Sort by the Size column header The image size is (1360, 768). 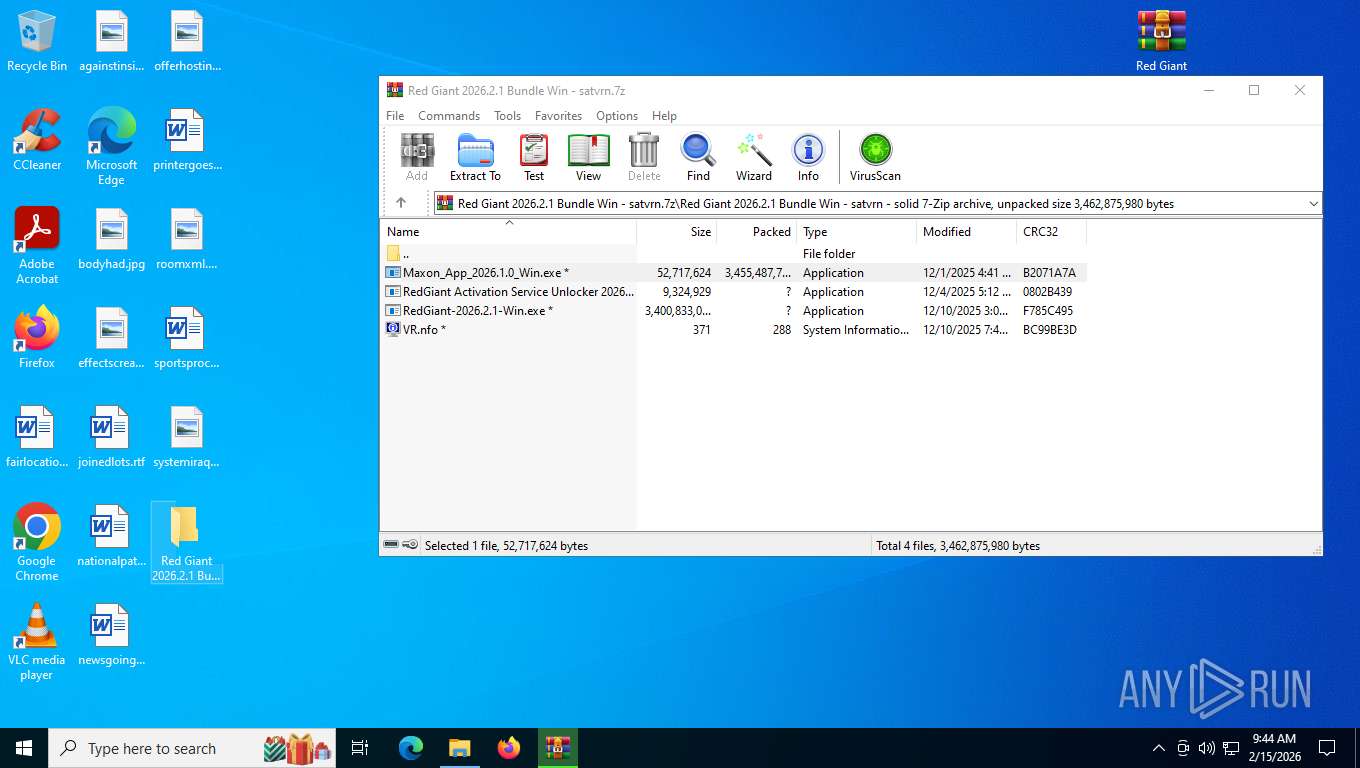click(676, 232)
